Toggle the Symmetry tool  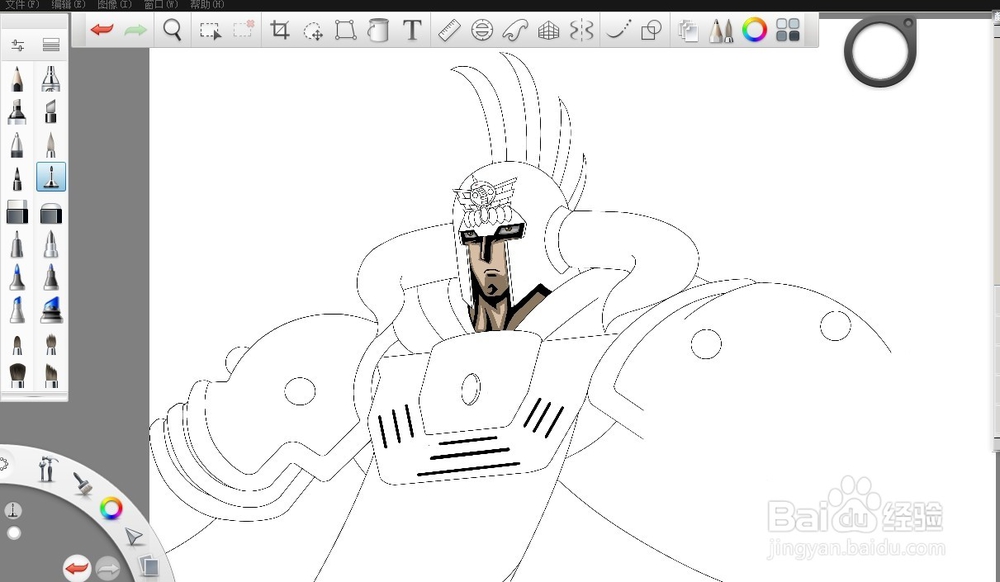(582, 30)
